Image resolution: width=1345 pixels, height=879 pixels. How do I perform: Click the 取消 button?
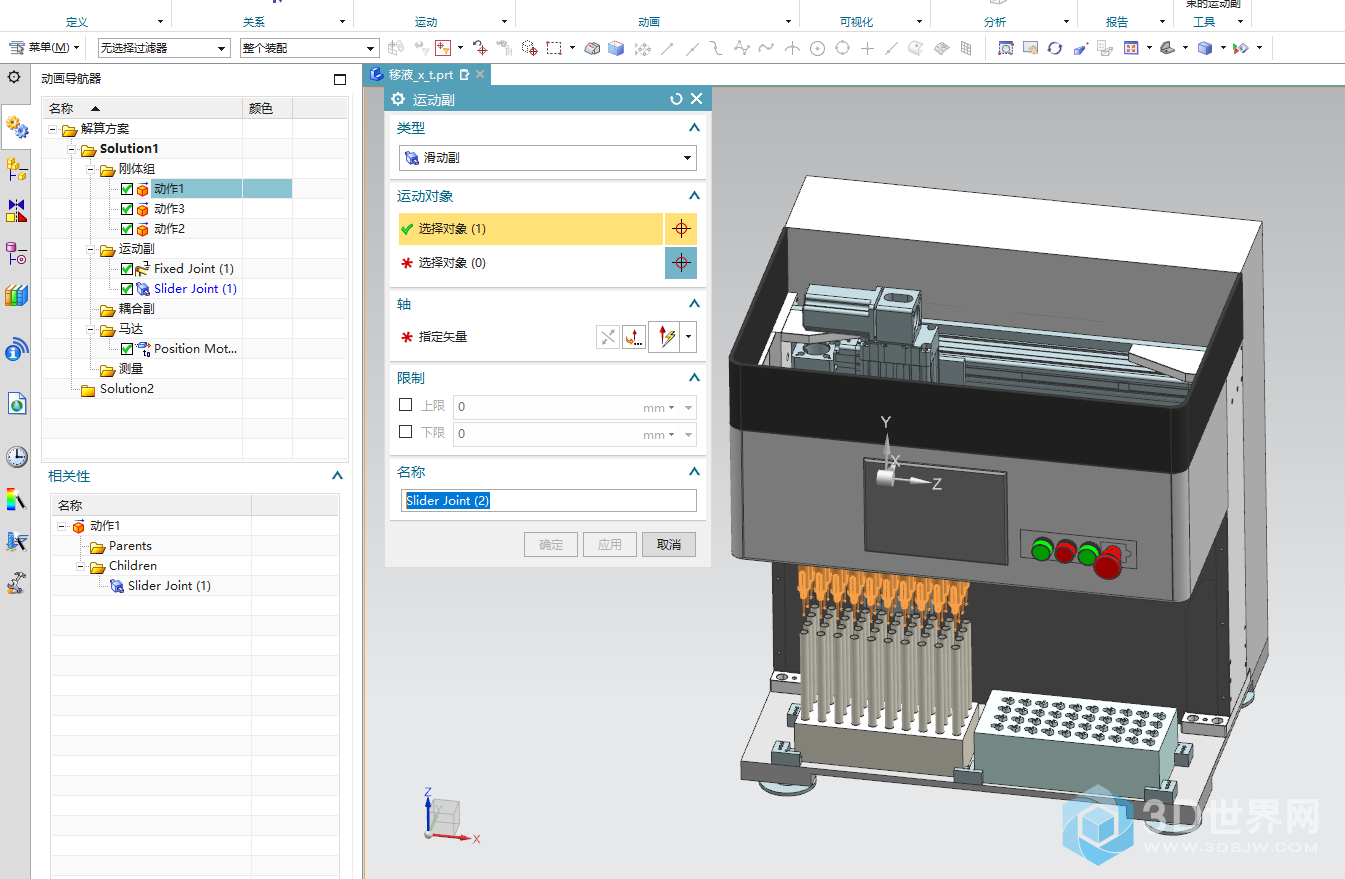click(x=669, y=545)
